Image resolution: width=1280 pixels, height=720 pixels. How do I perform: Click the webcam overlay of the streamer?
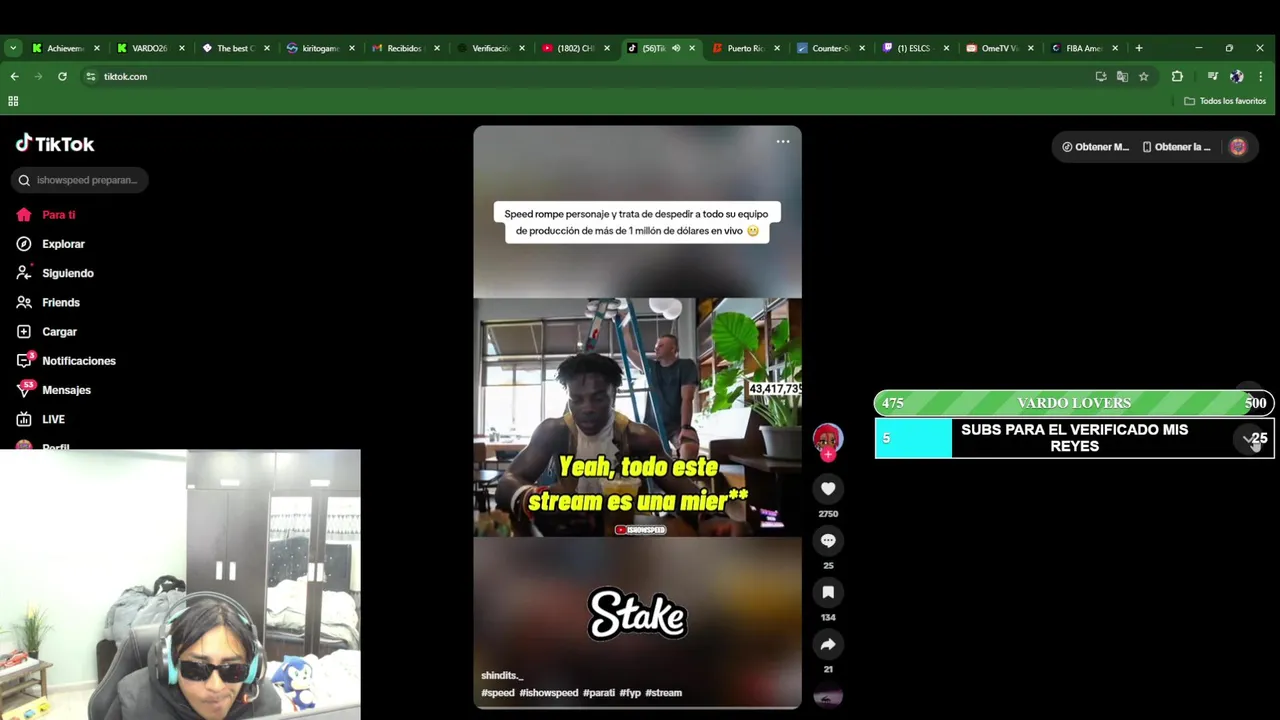[180, 584]
